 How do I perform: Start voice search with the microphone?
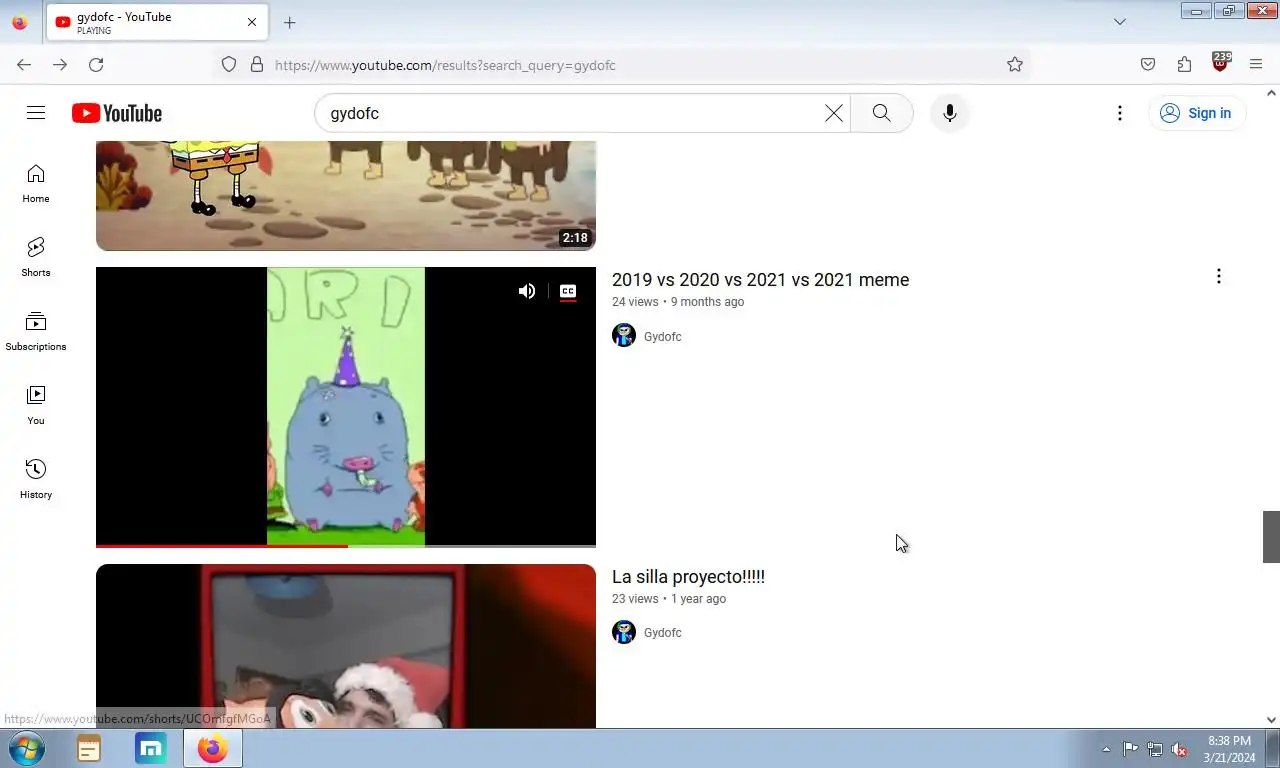950,113
